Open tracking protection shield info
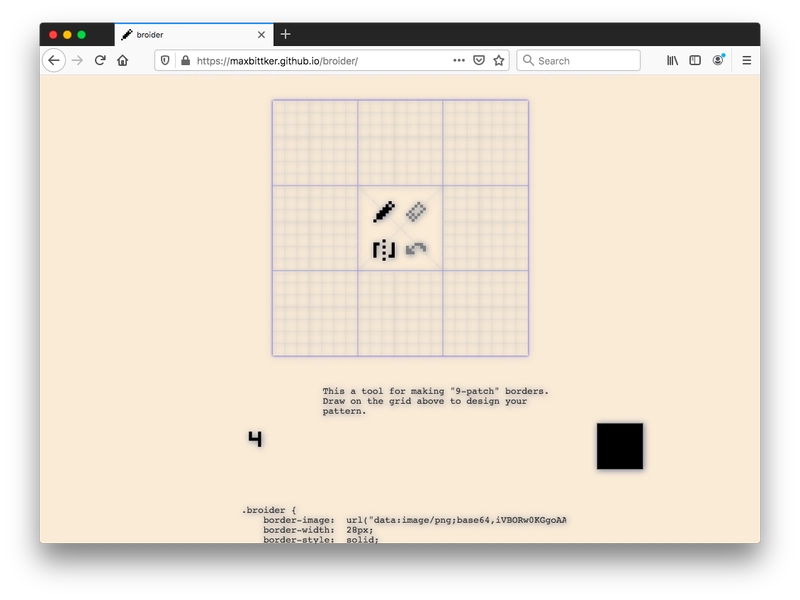This screenshot has height=600, width=800. coord(165,61)
